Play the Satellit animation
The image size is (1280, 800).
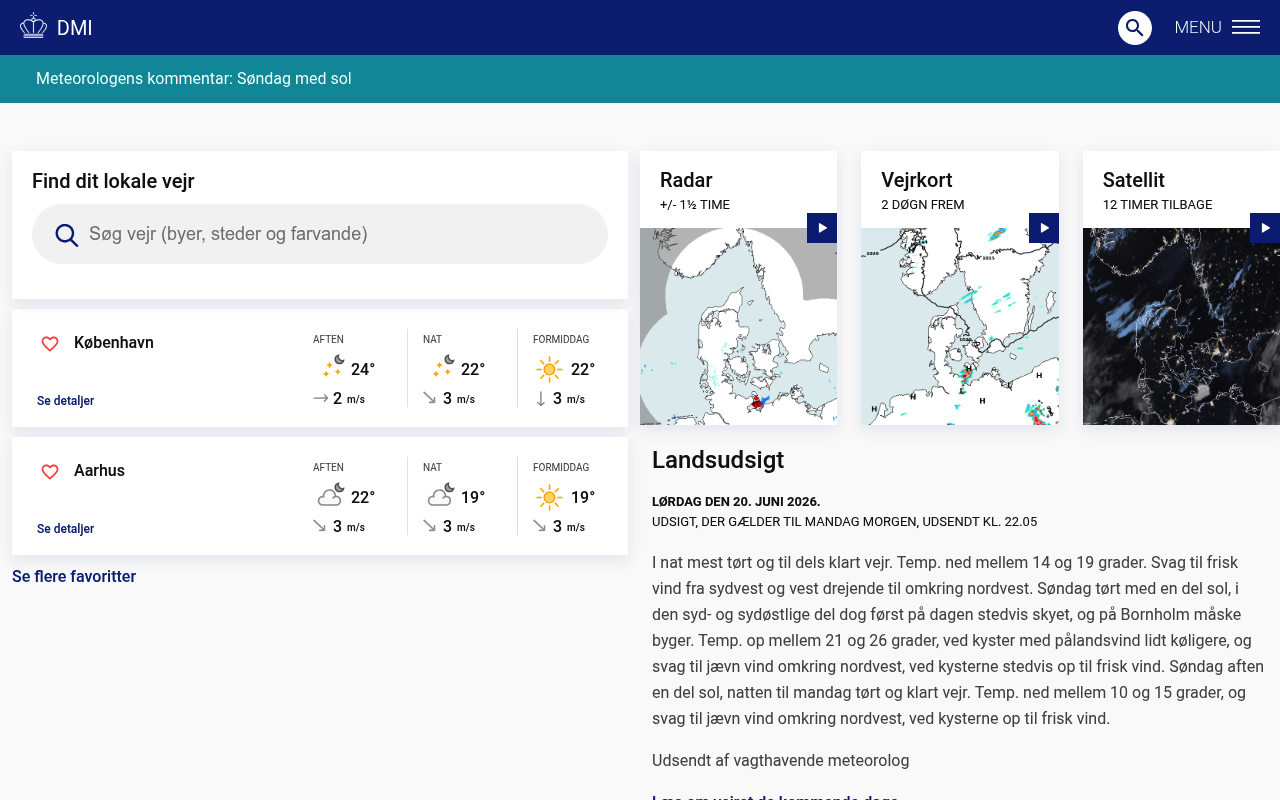(x=1265, y=228)
